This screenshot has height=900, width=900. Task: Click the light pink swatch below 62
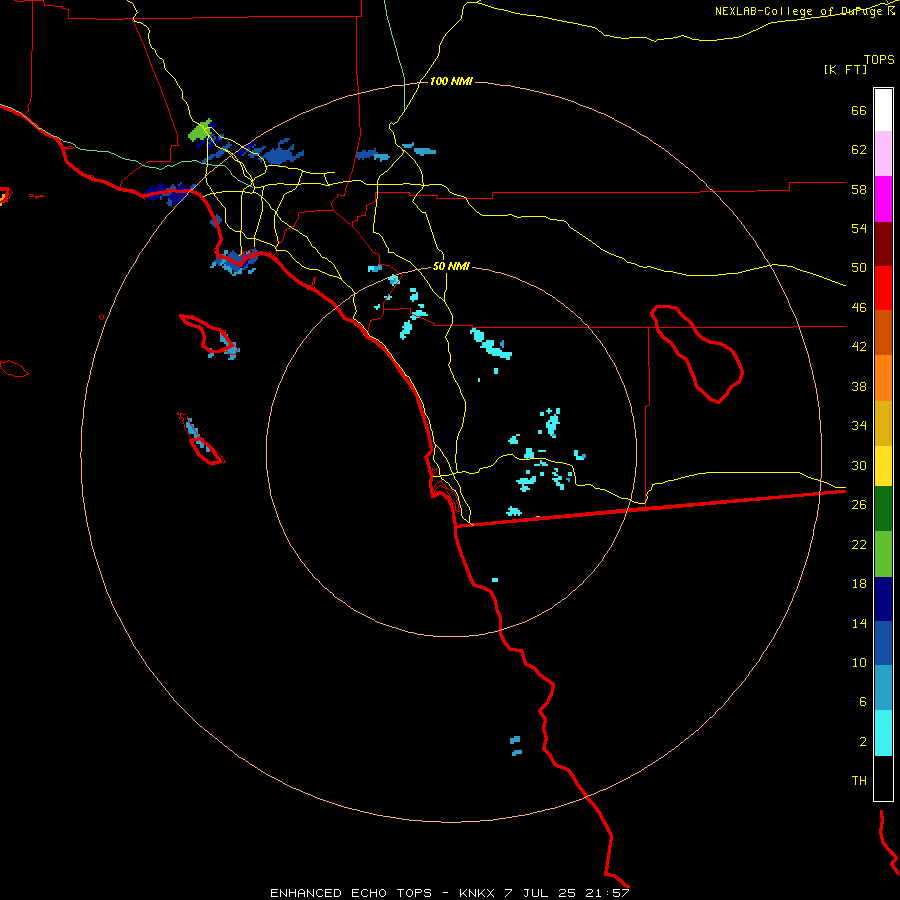coord(883,153)
